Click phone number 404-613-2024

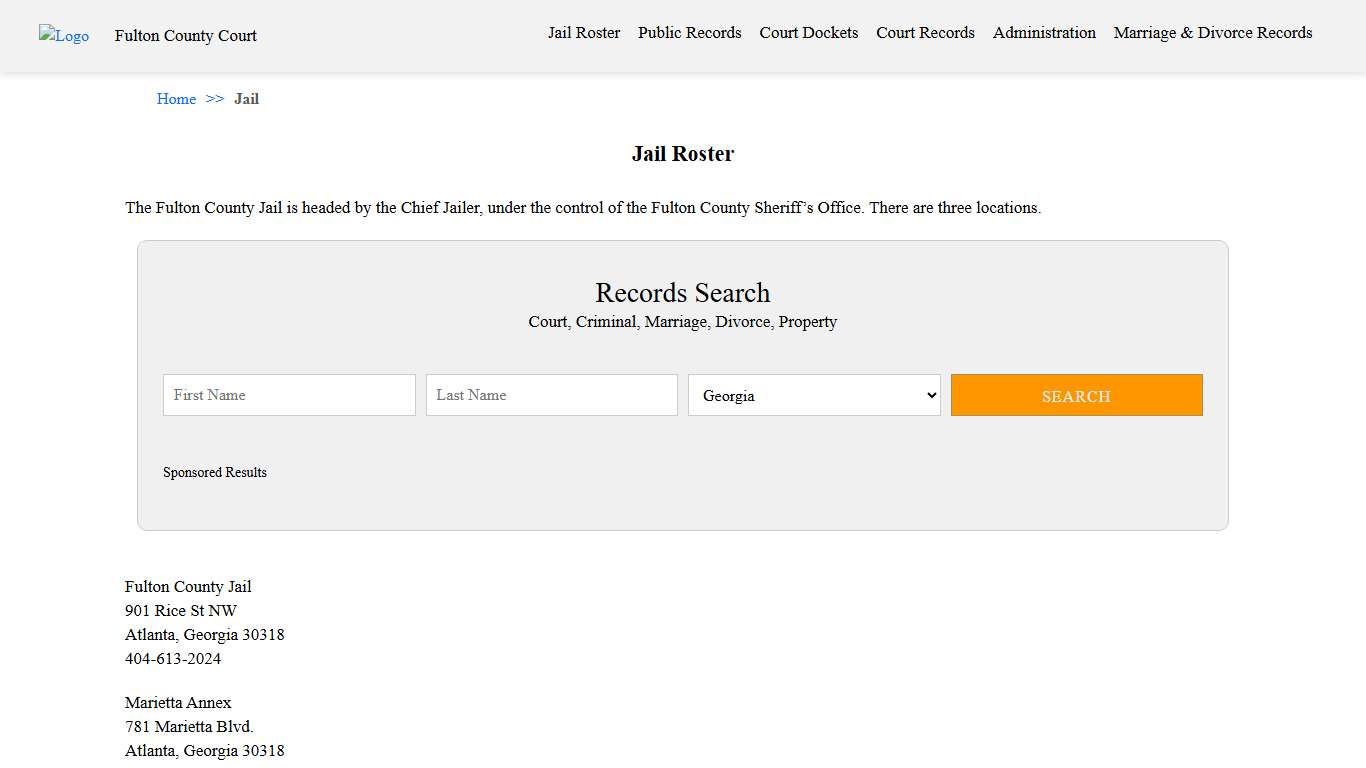pos(173,659)
